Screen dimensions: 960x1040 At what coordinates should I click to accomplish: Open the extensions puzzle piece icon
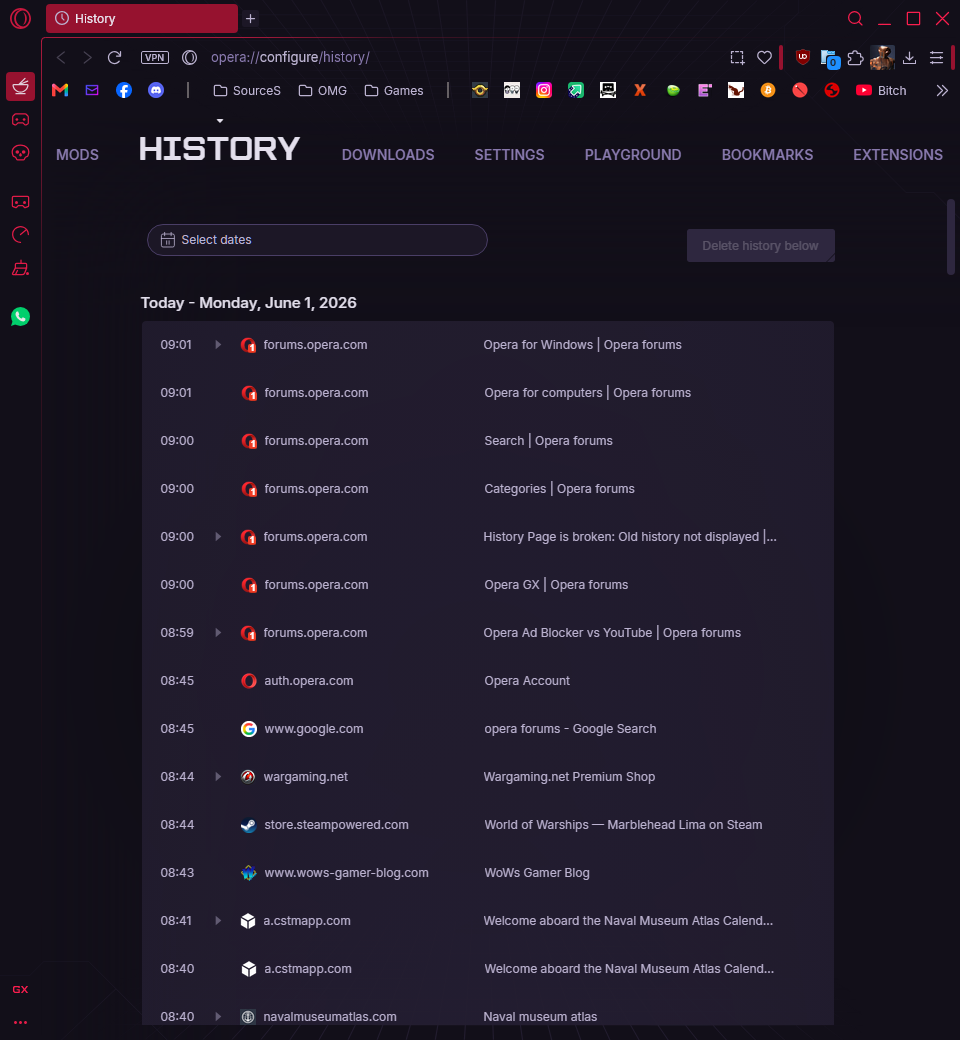(x=856, y=58)
